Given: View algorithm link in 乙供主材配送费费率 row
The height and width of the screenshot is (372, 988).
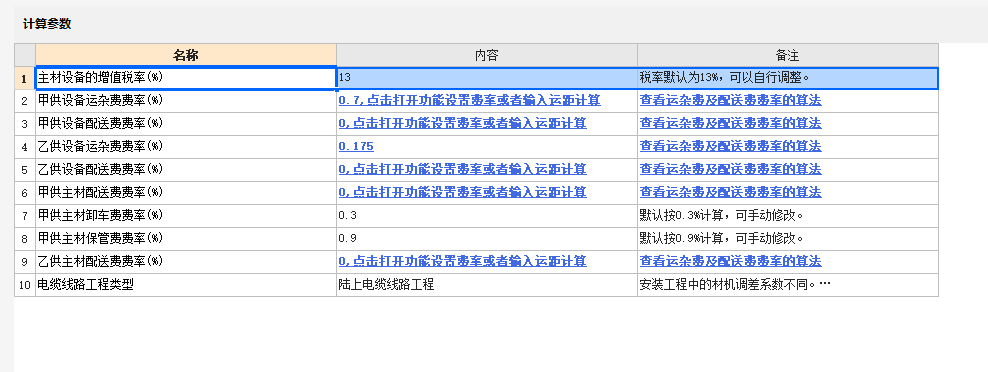Looking at the screenshot, I should (730, 261).
